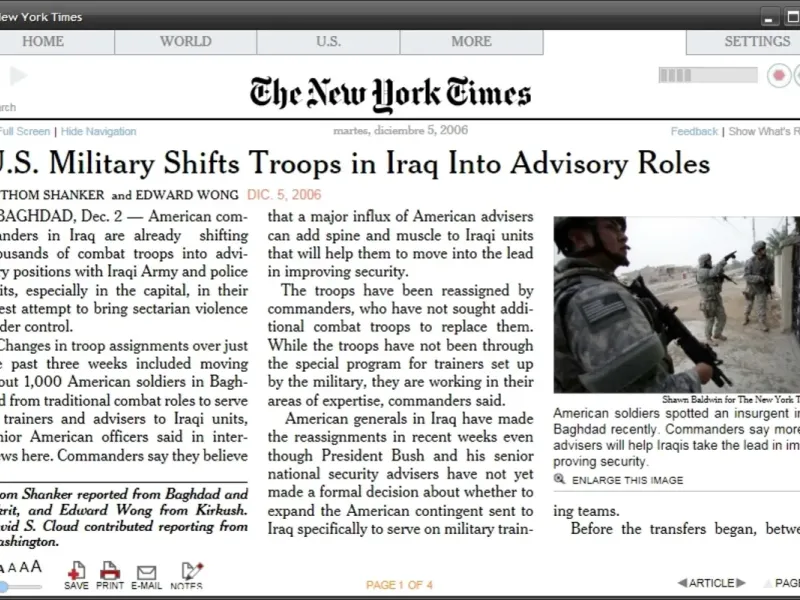Image resolution: width=800 pixels, height=600 pixels.
Task: Go to next article arrow
Action: 741,583
